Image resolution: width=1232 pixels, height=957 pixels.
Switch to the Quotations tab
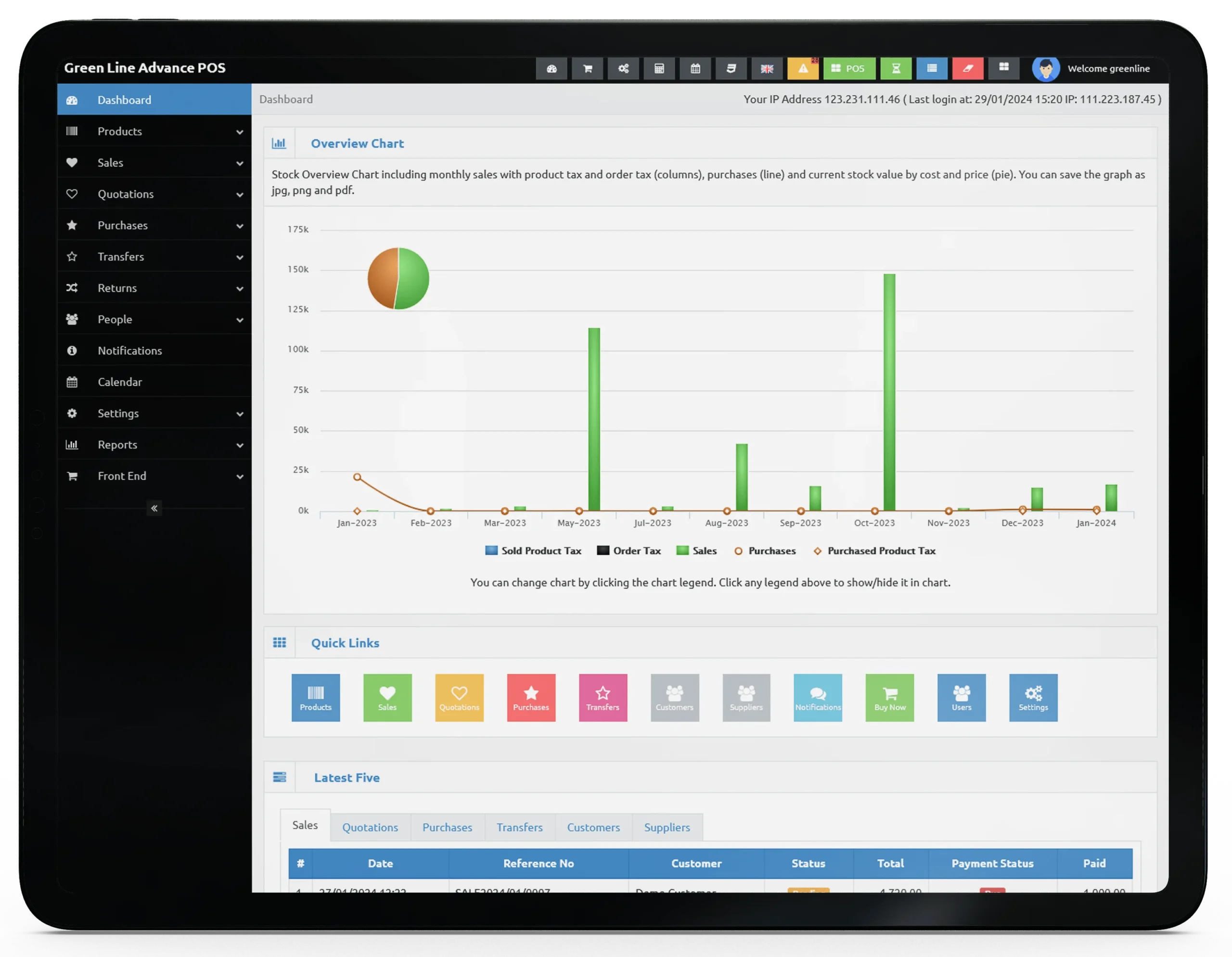tap(370, 826)
